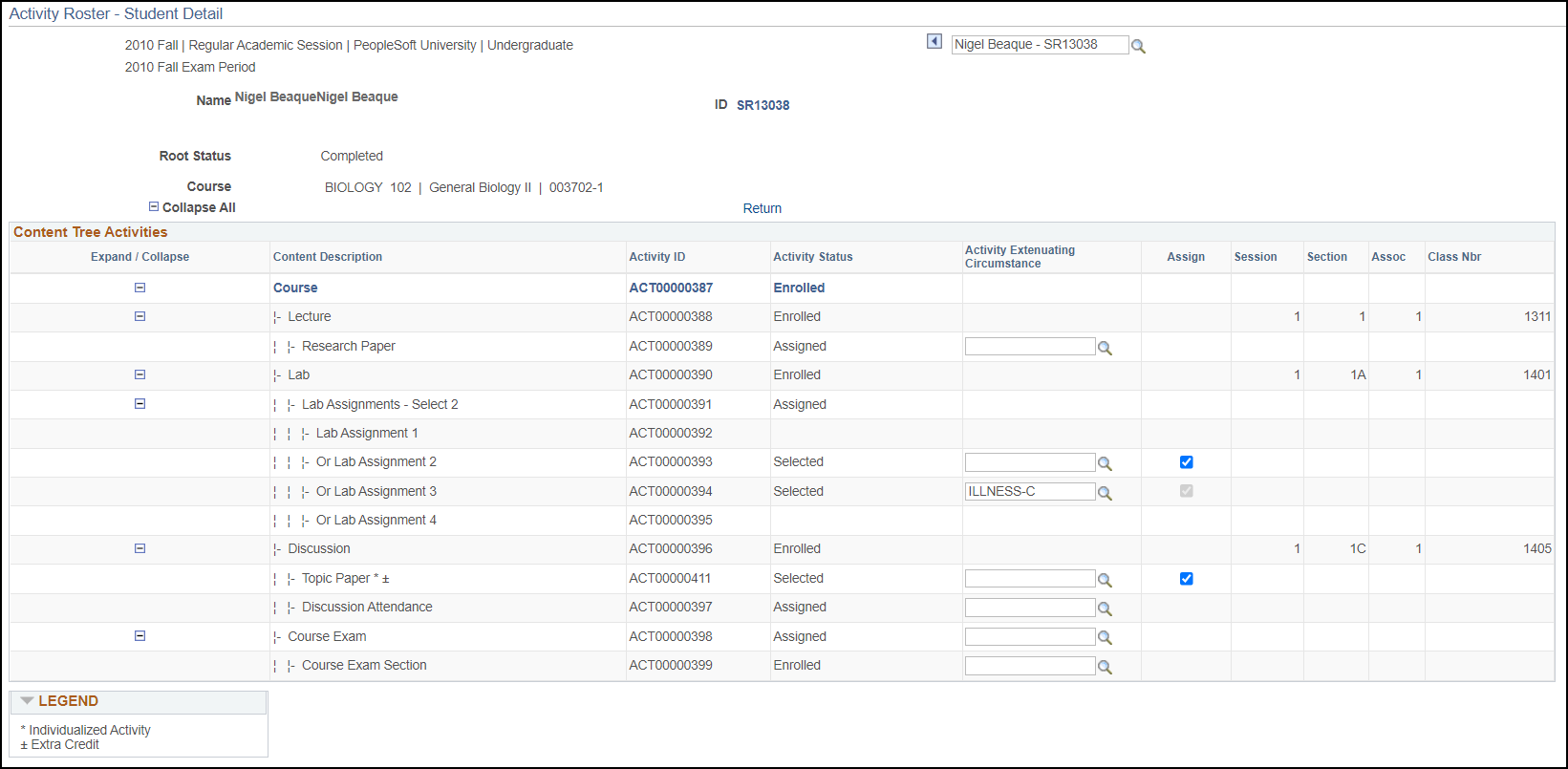Click Discussion Attendance row description

pyautogui.click(x=367, y=607)
